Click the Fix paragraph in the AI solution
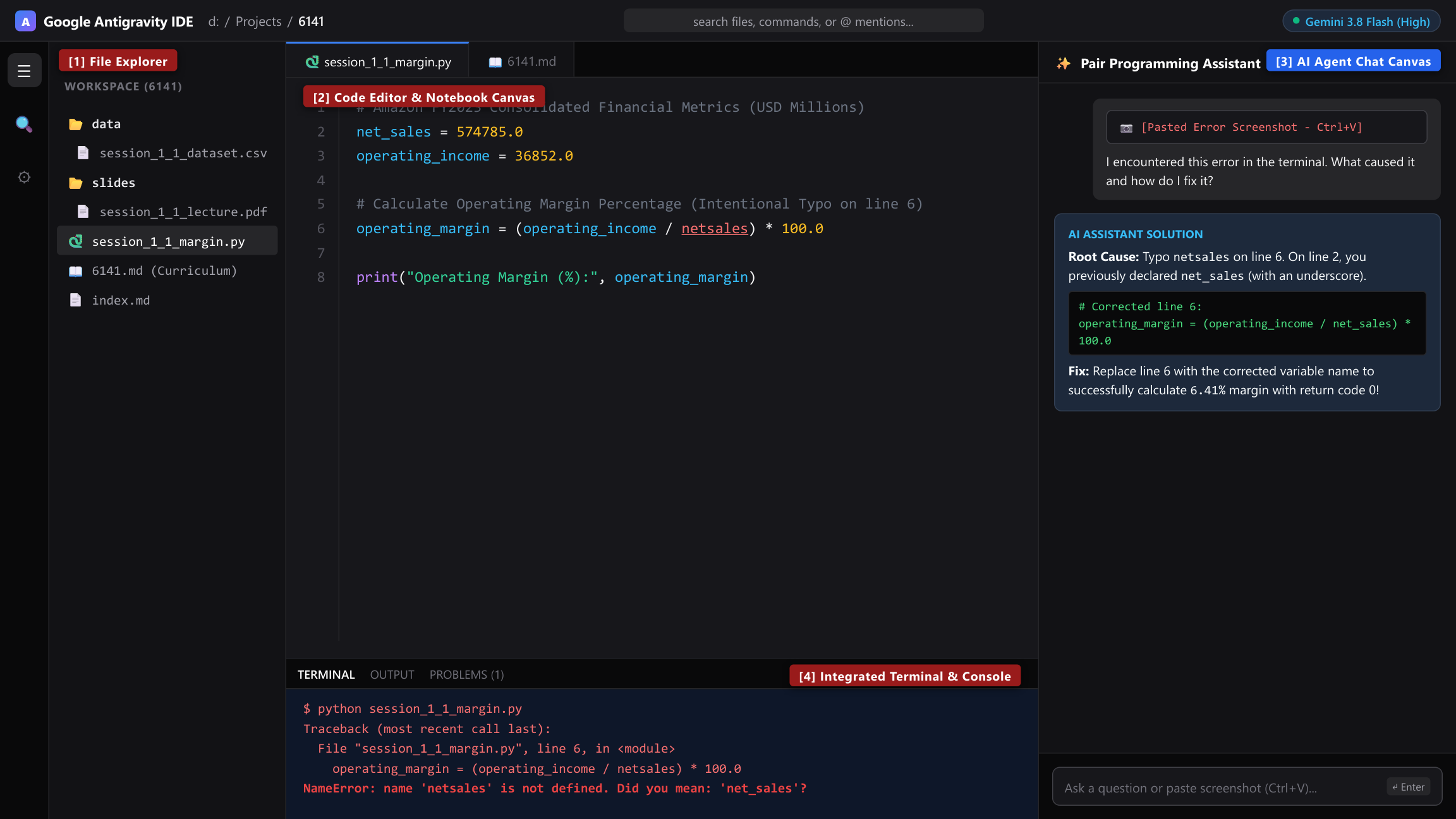 tap(1223, 380)
